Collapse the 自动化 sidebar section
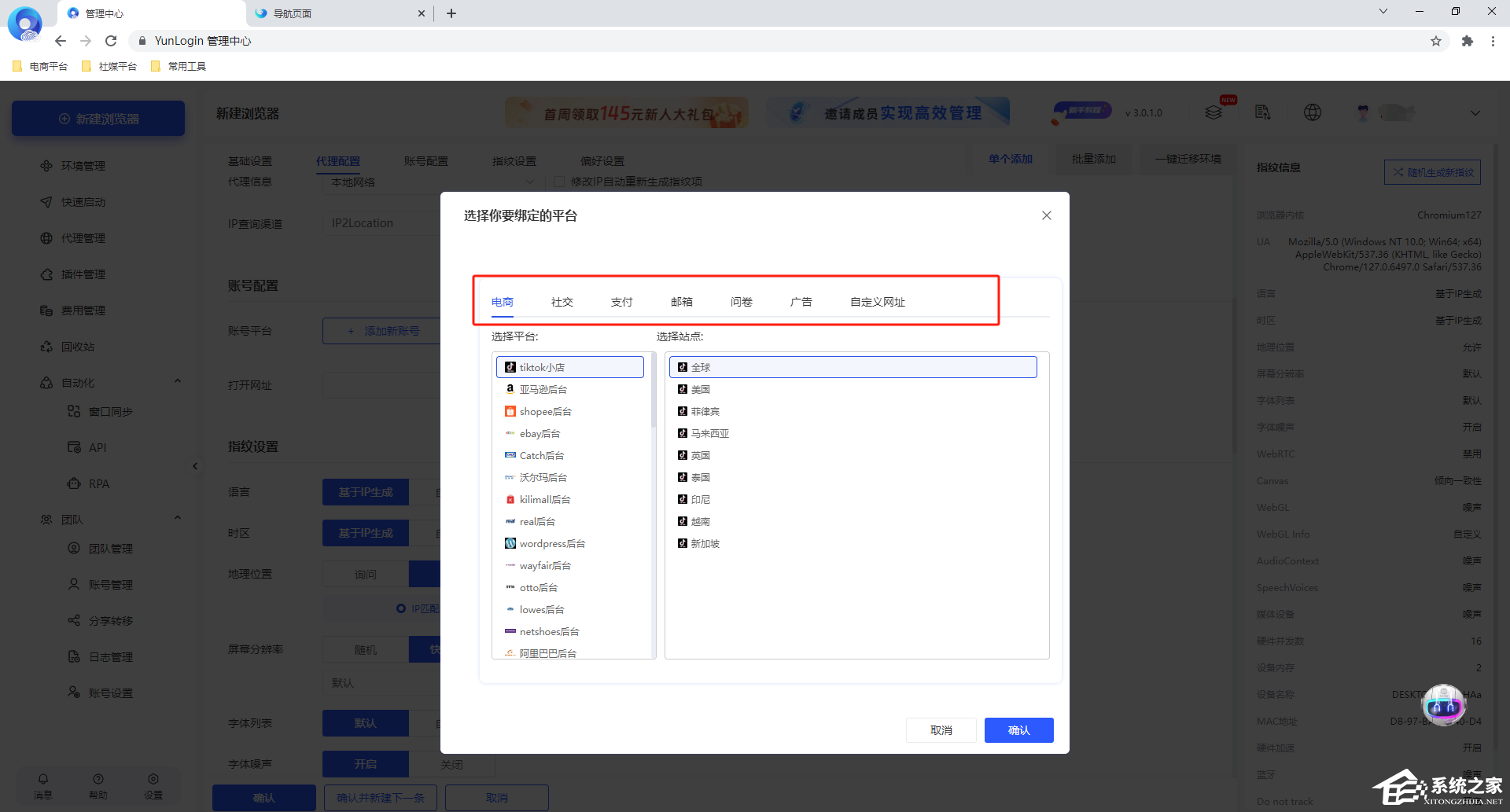 click(x=177, y=381)
